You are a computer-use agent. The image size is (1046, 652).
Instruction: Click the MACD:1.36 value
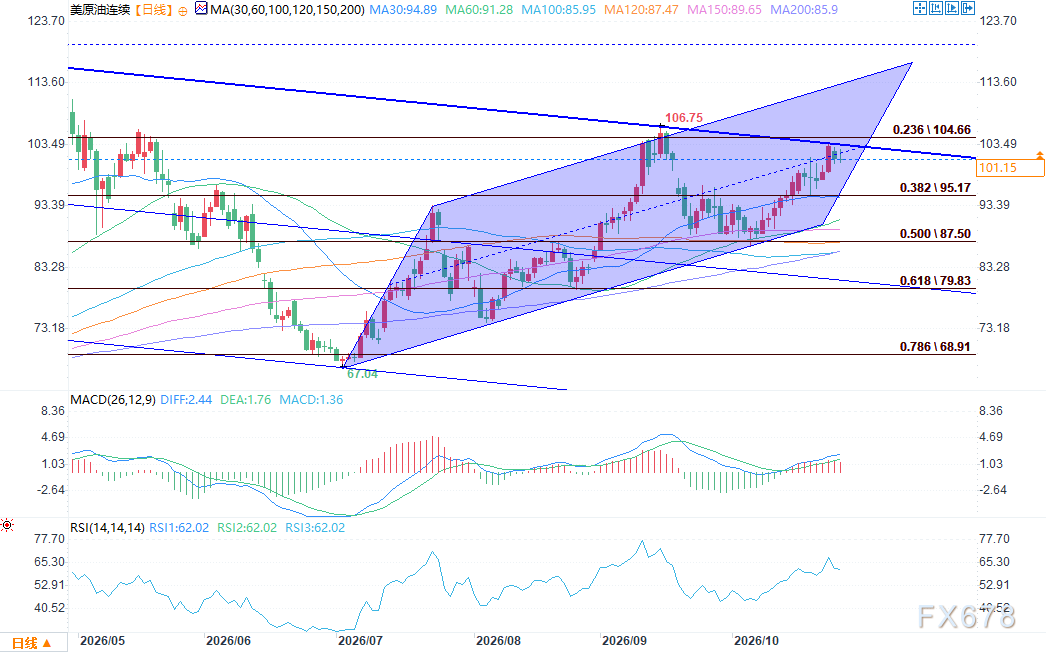(311, 400)
